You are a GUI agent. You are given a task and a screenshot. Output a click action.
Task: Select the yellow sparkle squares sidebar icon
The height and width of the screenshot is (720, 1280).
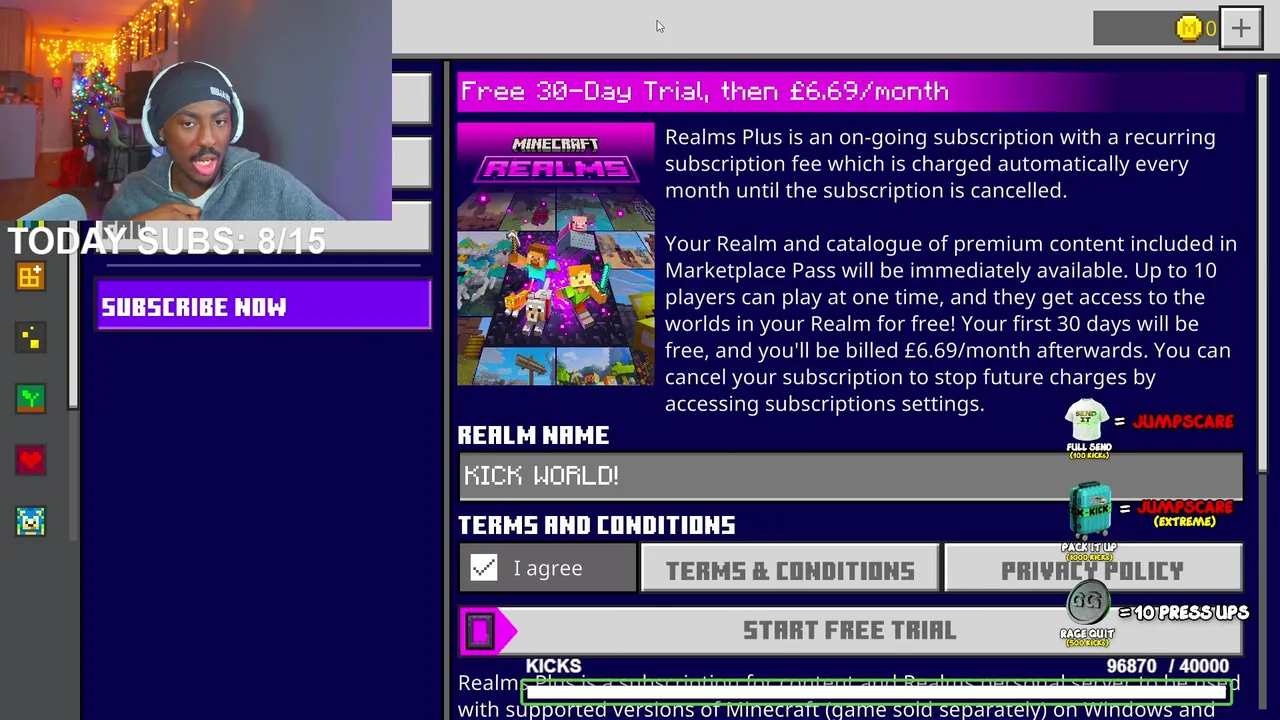point(30,339)
